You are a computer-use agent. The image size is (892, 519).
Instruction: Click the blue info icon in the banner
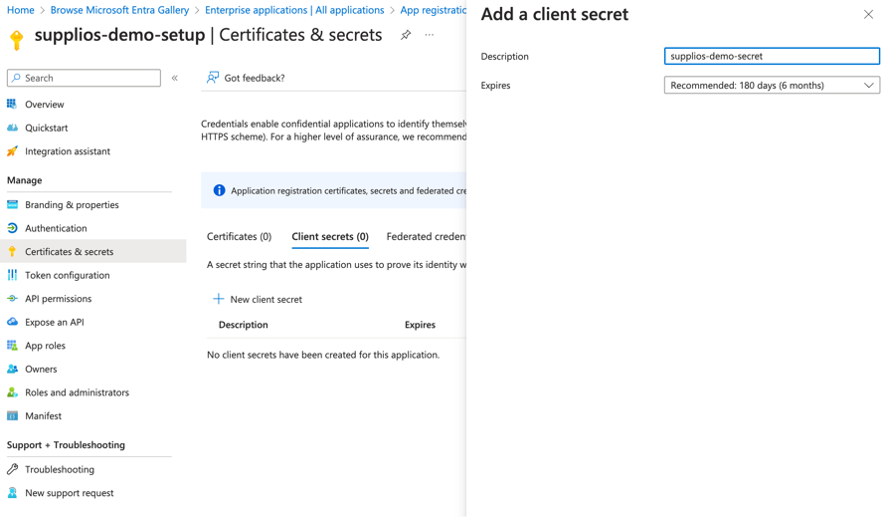[219, 191]
